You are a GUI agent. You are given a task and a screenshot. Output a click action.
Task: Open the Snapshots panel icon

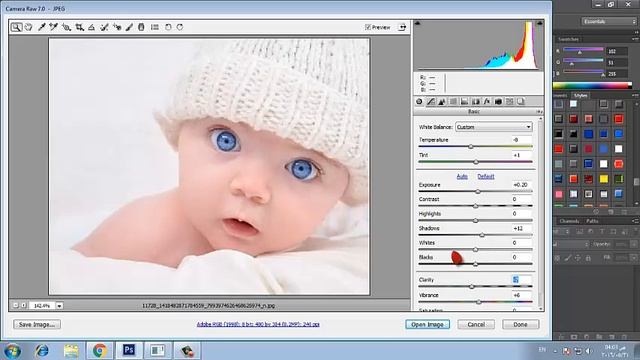(x=521, y=102)
